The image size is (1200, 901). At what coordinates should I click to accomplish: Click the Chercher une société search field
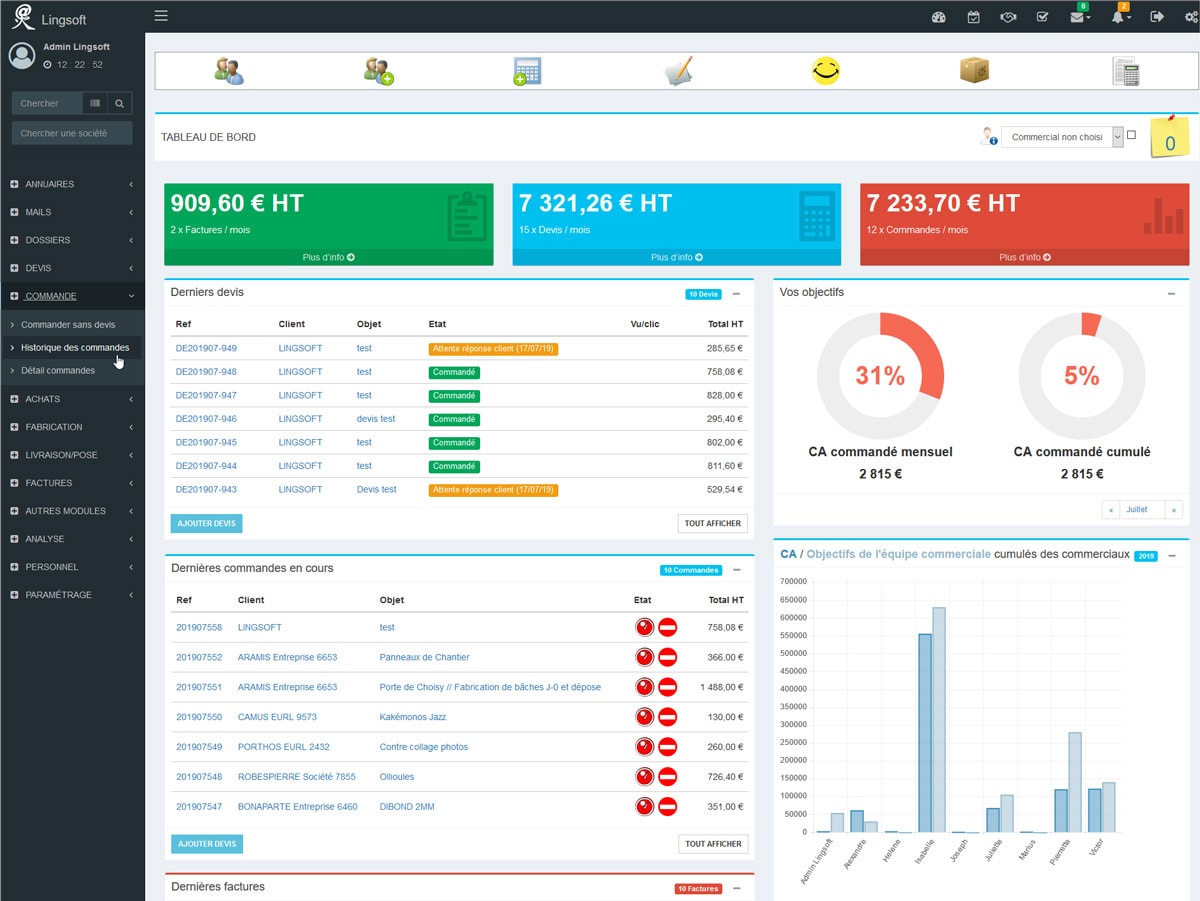71,132
